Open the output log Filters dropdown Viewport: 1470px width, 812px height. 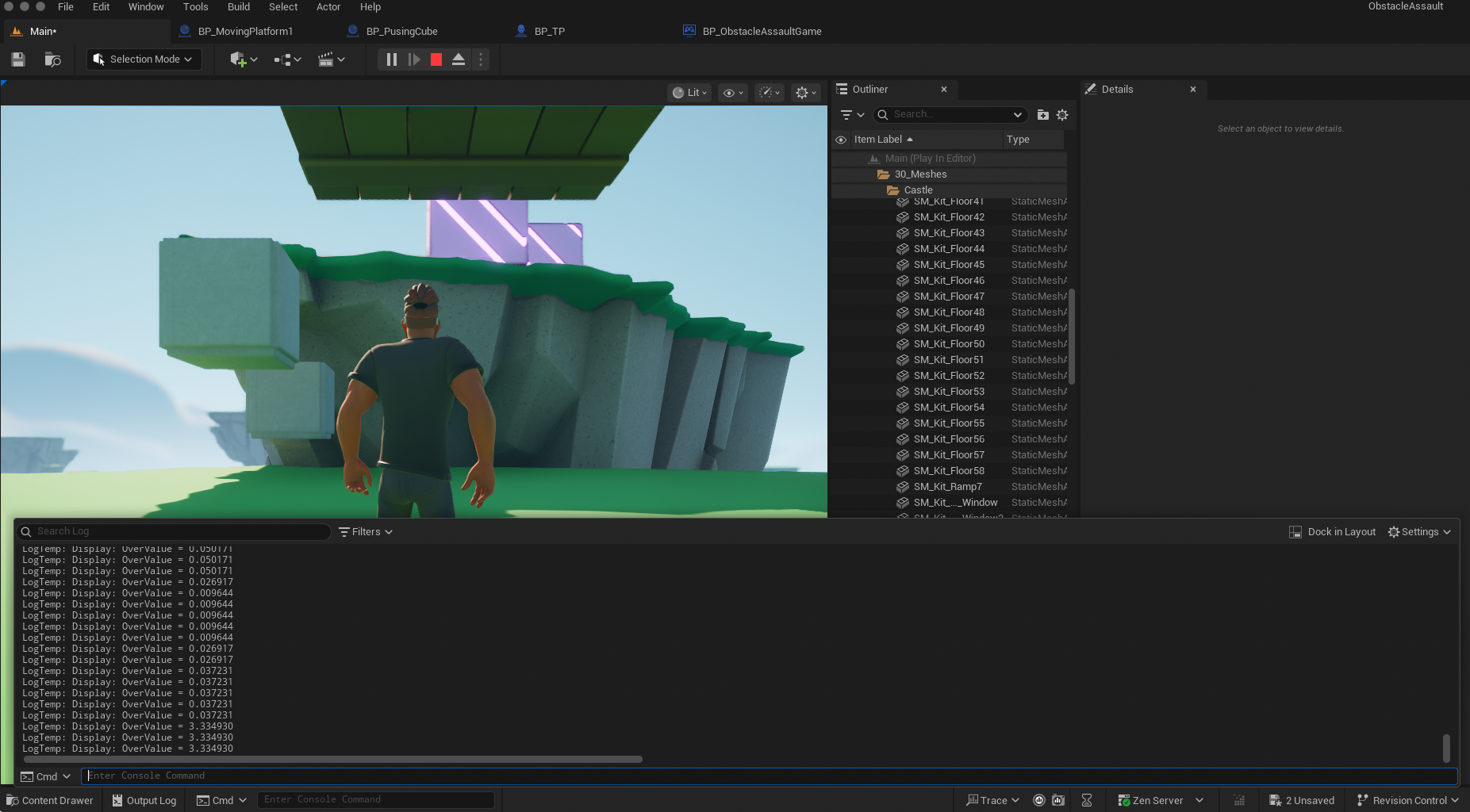click(366, 532)
